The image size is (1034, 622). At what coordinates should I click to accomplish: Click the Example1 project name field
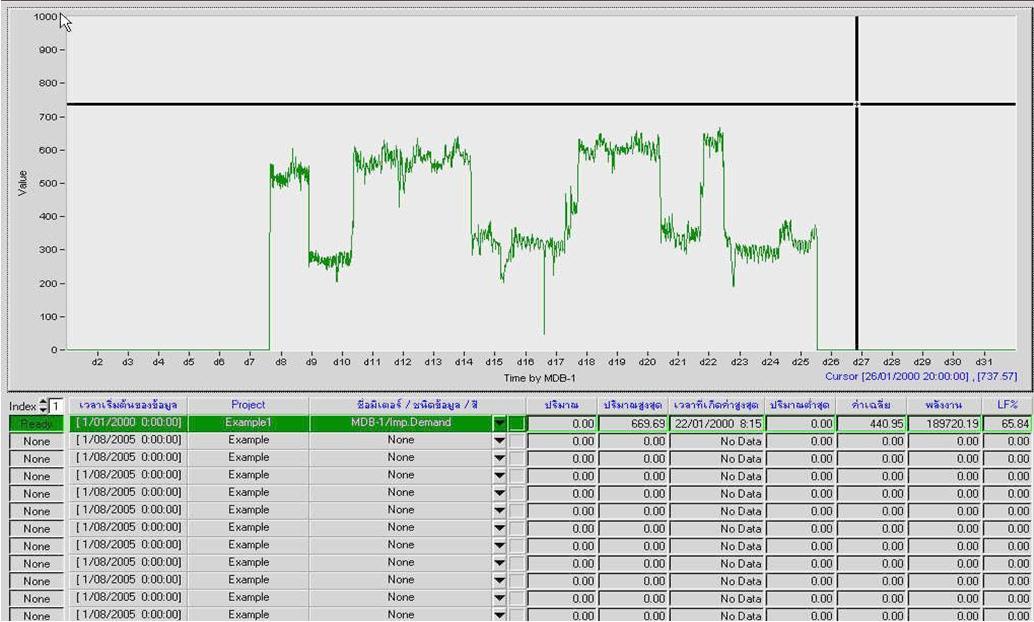pos(248,424)
